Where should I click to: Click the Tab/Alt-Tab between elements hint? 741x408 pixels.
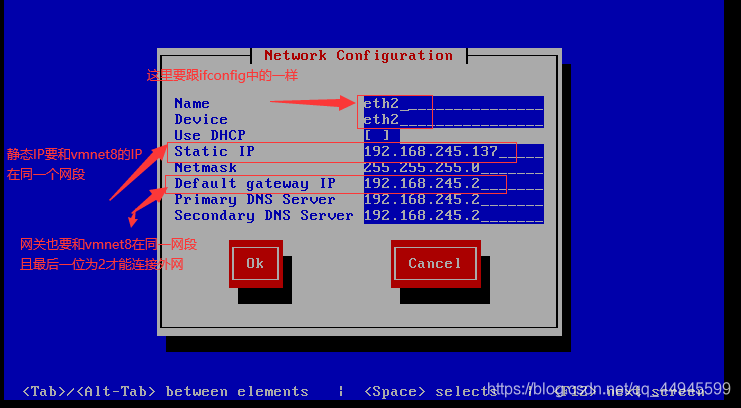165,391
